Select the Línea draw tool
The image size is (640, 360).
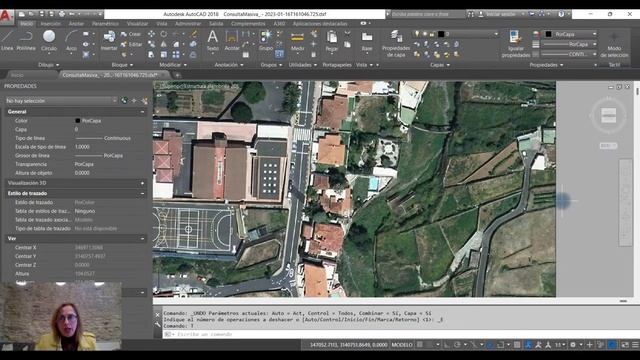[x=7, y=40]
